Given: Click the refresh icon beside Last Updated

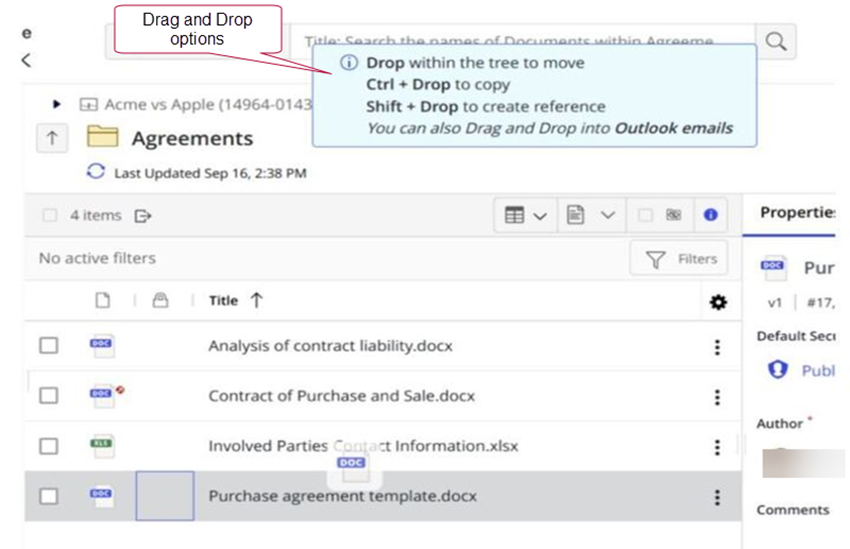Looking at the screenshot, I should click(96, 172).
